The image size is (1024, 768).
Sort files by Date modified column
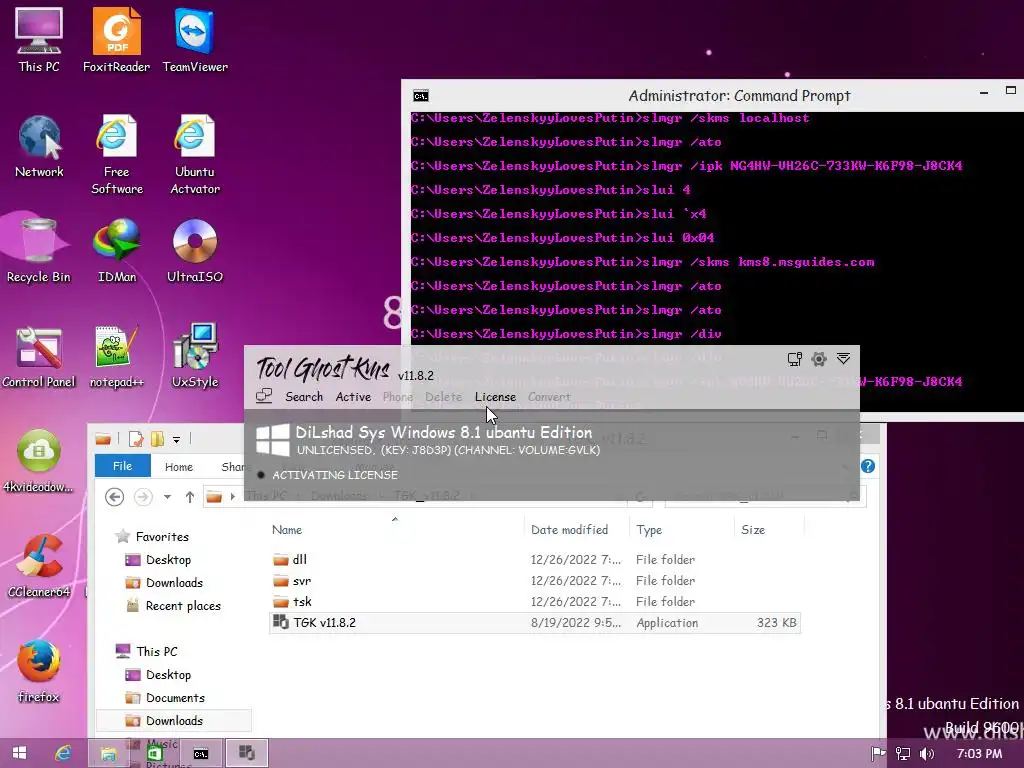[x=569, y=530]
